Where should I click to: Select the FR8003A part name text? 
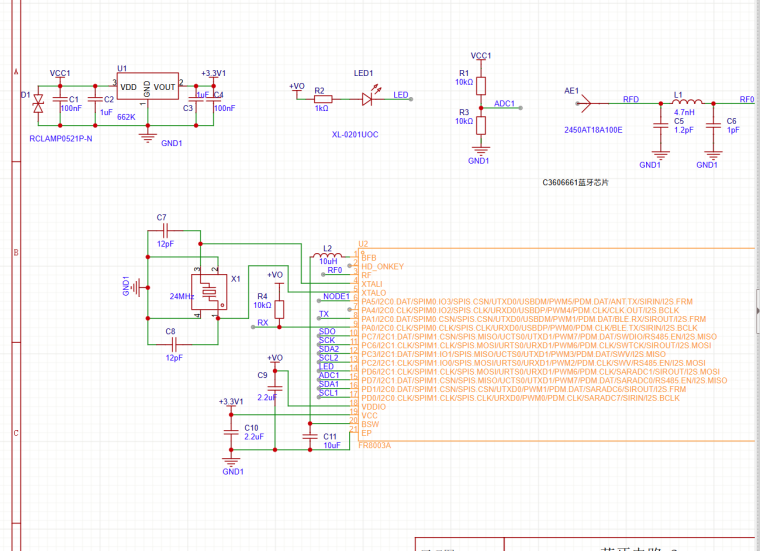[x=374, y=443]
